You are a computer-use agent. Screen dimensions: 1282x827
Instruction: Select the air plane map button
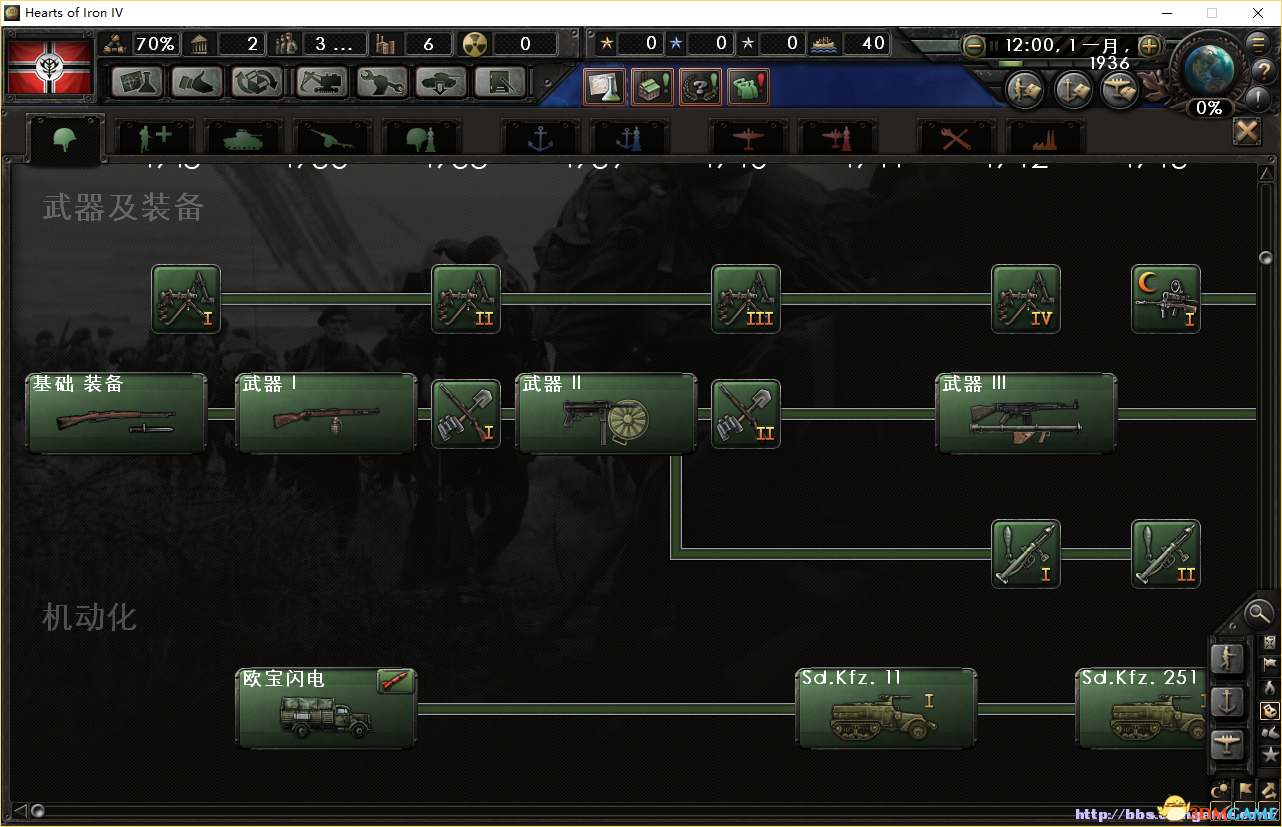tap(1227, 745)
